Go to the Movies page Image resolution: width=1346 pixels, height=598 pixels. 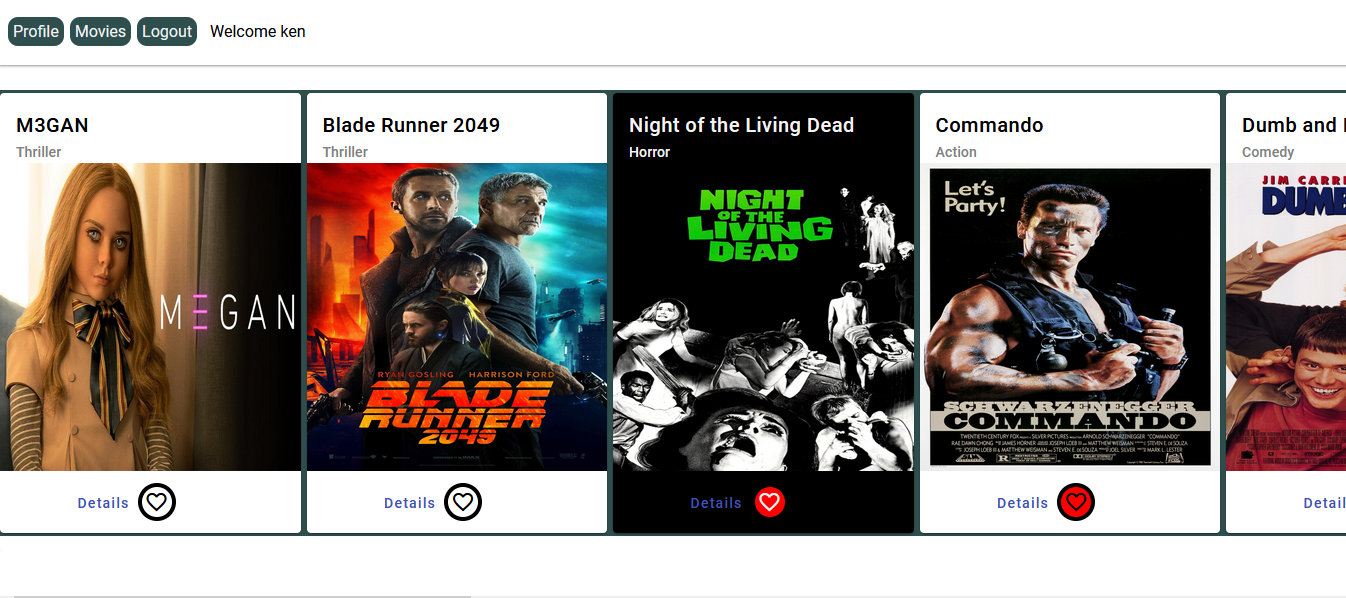100,32
